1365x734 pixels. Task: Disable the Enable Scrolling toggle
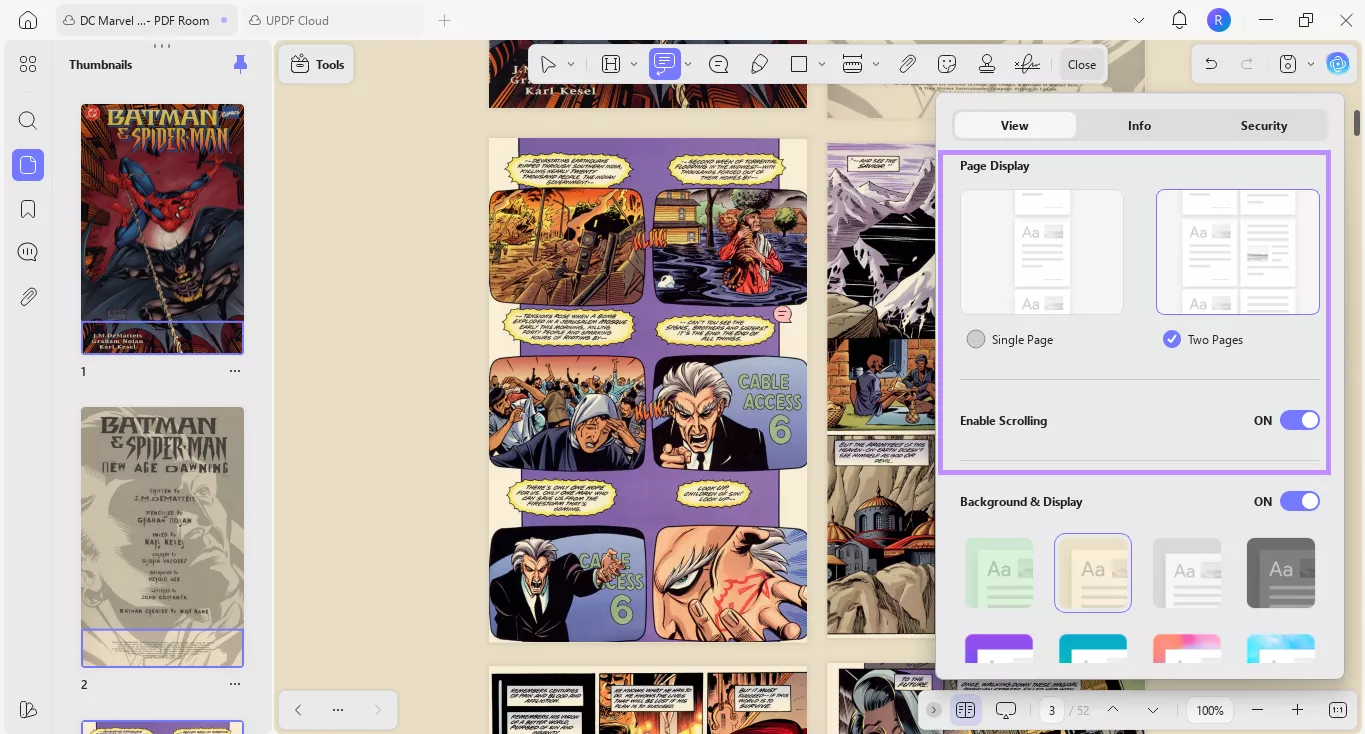(1299, 420)
